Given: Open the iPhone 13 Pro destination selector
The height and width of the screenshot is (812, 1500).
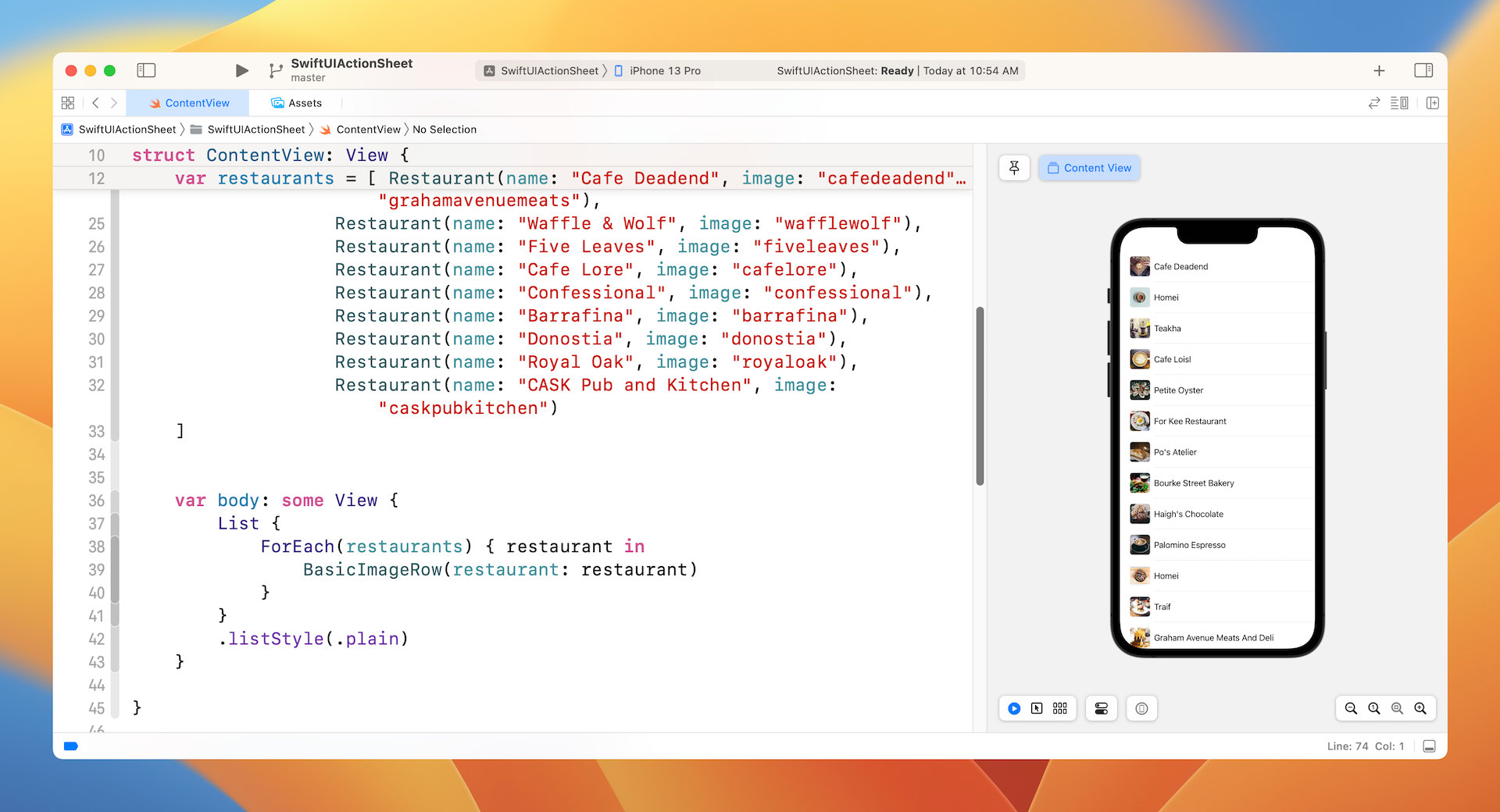Looking at the screenshot, I should [664, 70].
